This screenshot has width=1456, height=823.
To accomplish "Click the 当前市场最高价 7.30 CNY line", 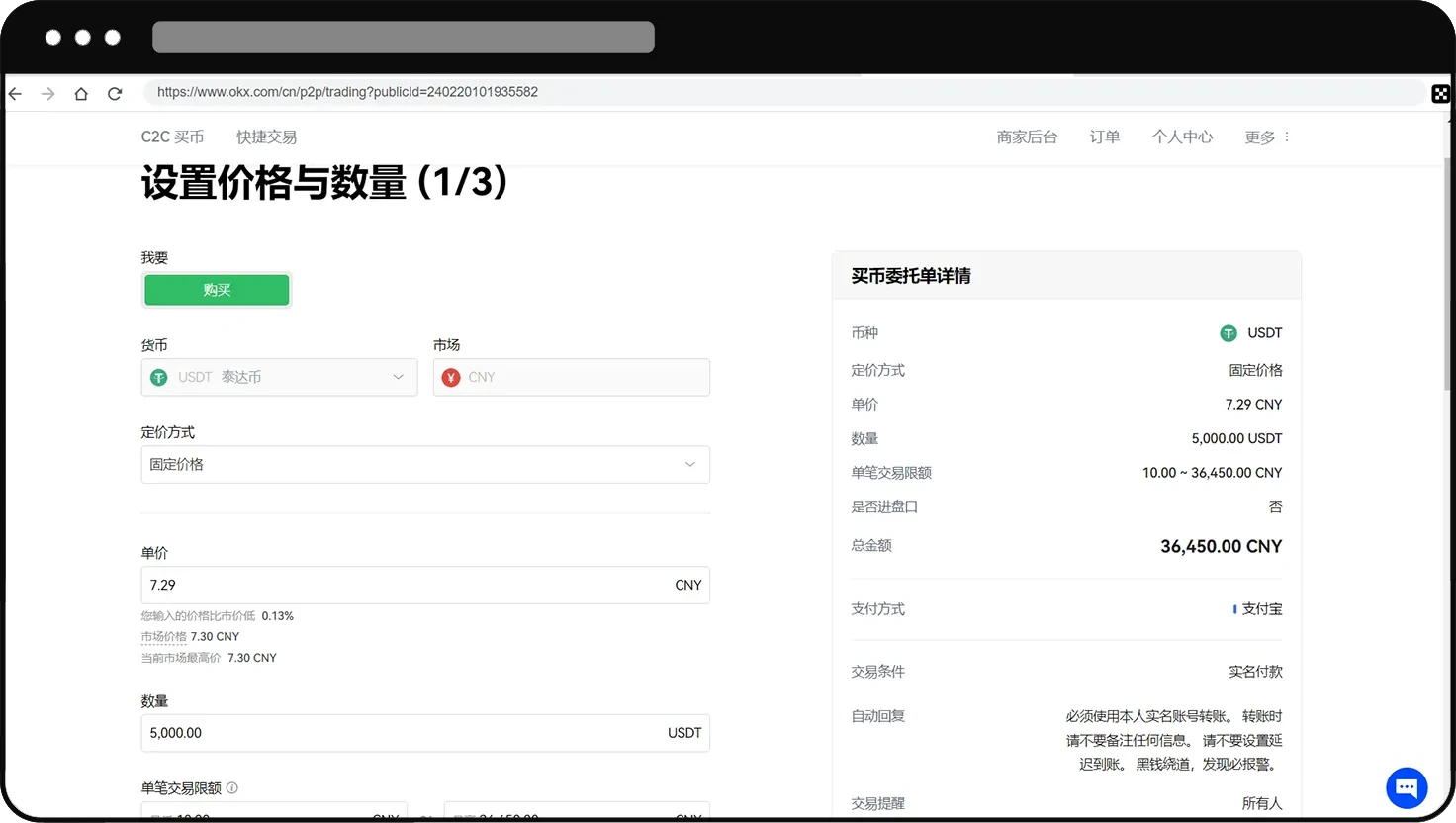I will (x=209, y=658).
